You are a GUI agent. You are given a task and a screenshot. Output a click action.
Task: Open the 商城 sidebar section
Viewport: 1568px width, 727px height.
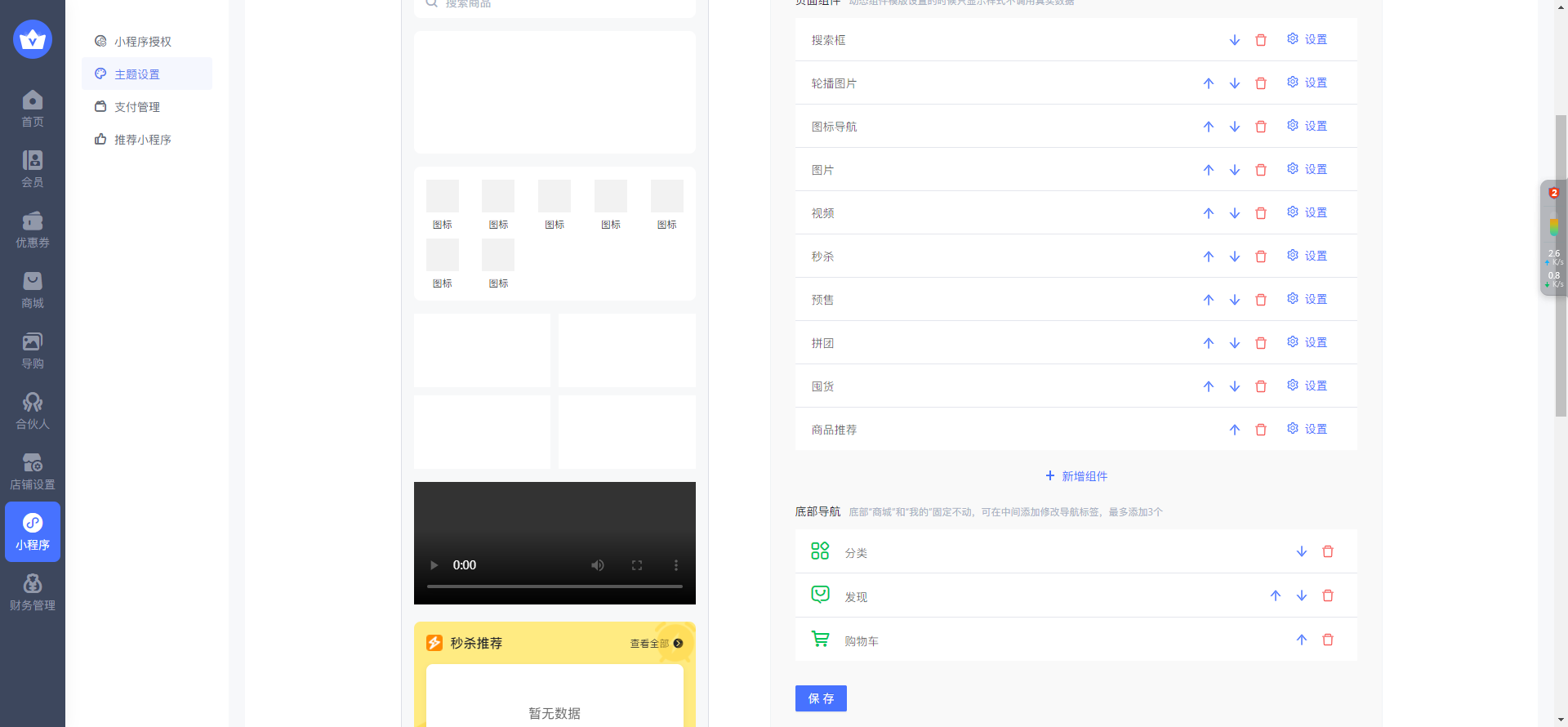pos(33,290)
